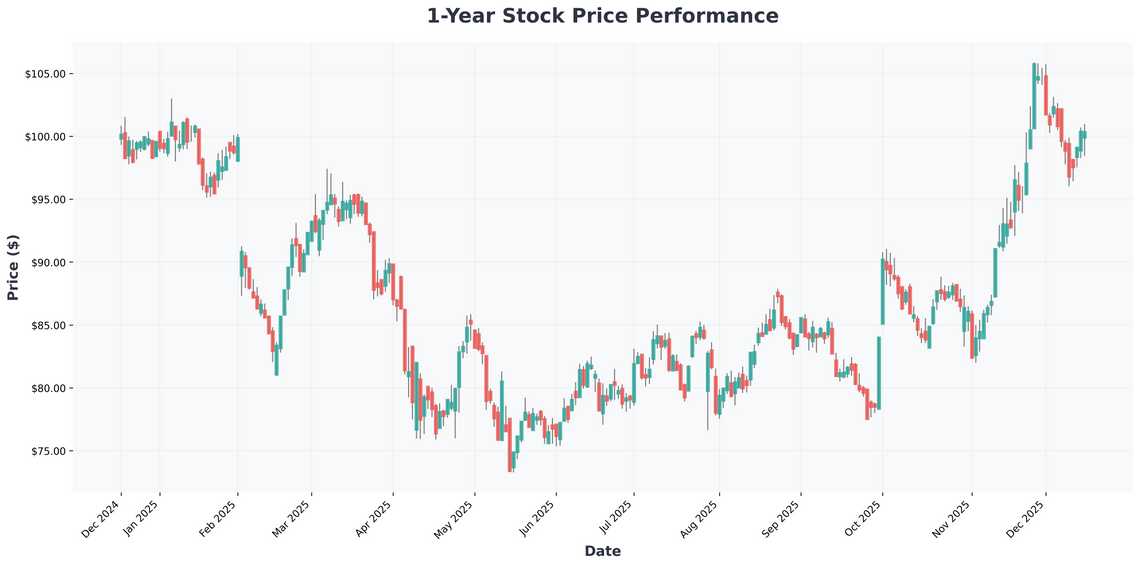Select the 'Feb 2025' date tick label
Screen dimensions: 1140x566
coord(220,520)
